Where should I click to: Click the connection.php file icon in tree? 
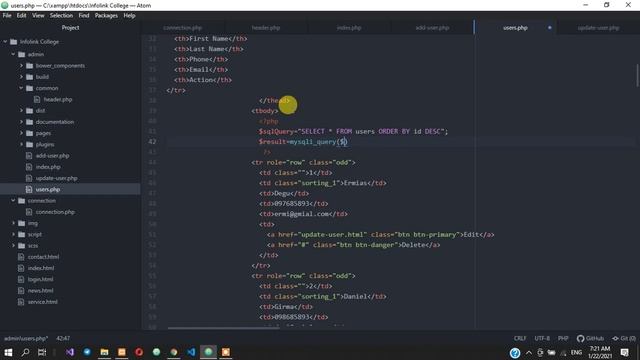[29, 212]
